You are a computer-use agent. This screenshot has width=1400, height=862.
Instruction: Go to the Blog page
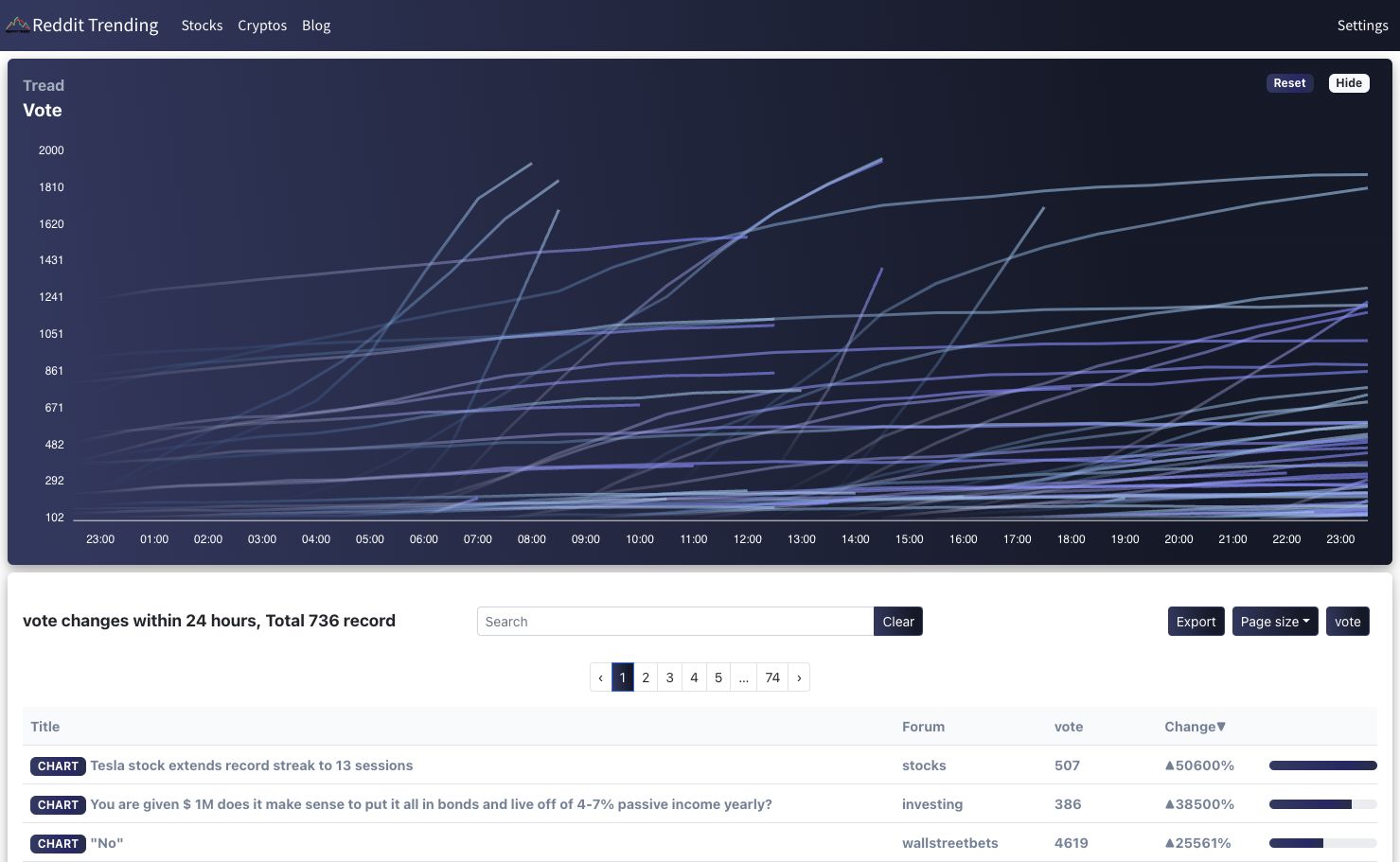tap(316, 26)
